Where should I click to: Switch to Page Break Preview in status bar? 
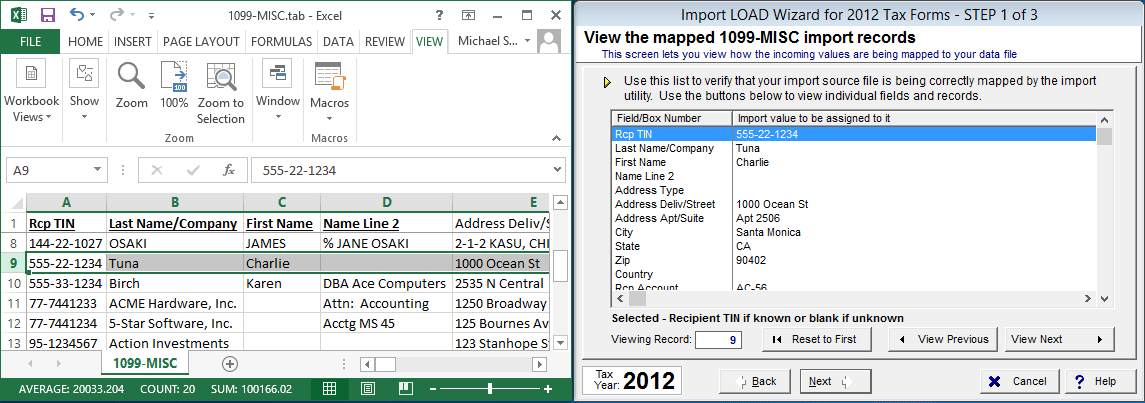pyautogui.click(x=407, y=388)
